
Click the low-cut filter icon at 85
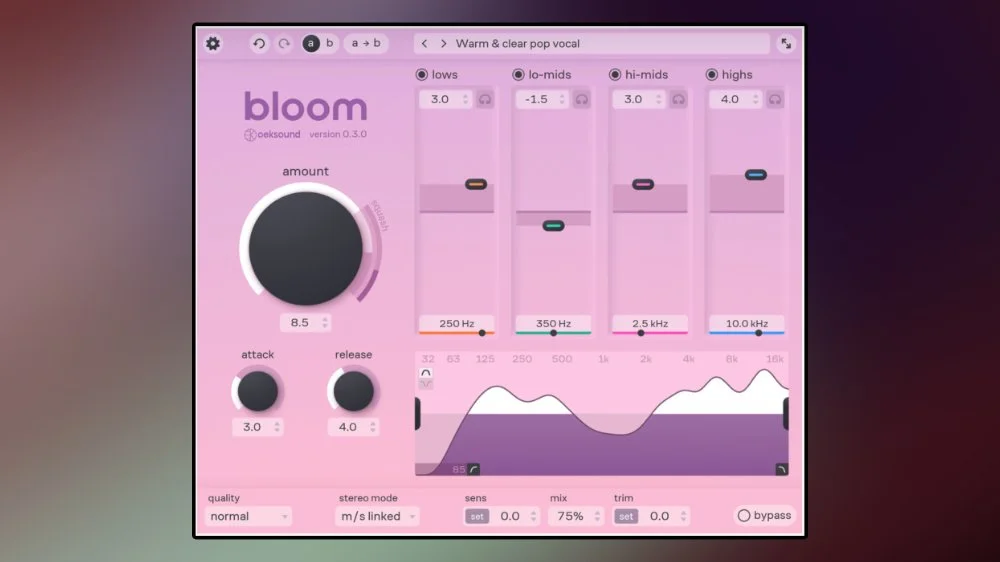coord(473,470)
